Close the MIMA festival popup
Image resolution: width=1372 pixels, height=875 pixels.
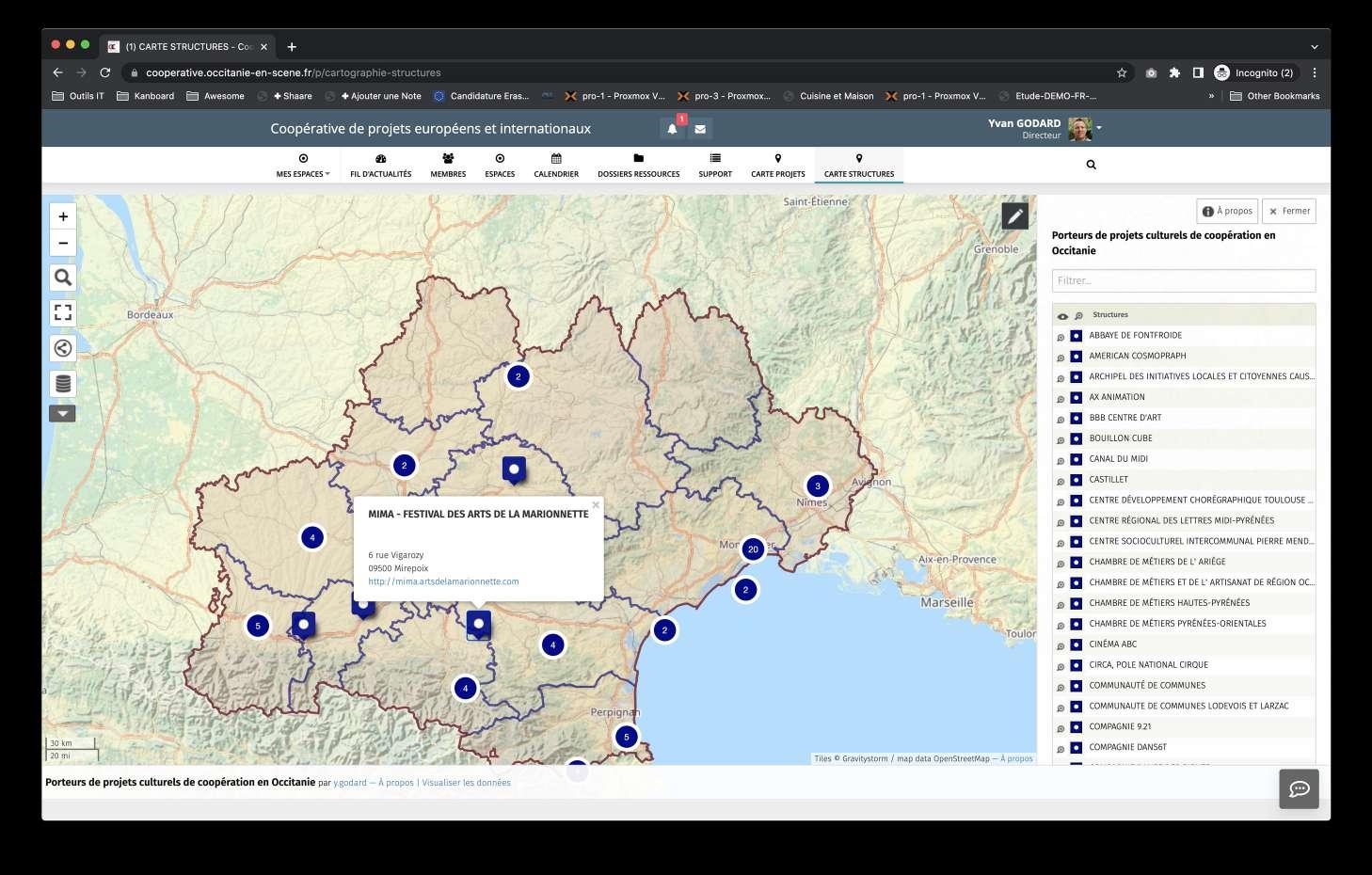(596, 505)
